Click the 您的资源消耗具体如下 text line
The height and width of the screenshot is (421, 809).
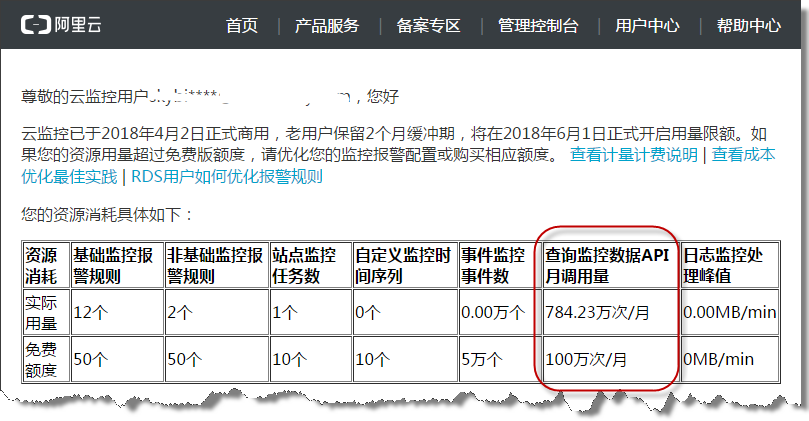tap(107, 214)
